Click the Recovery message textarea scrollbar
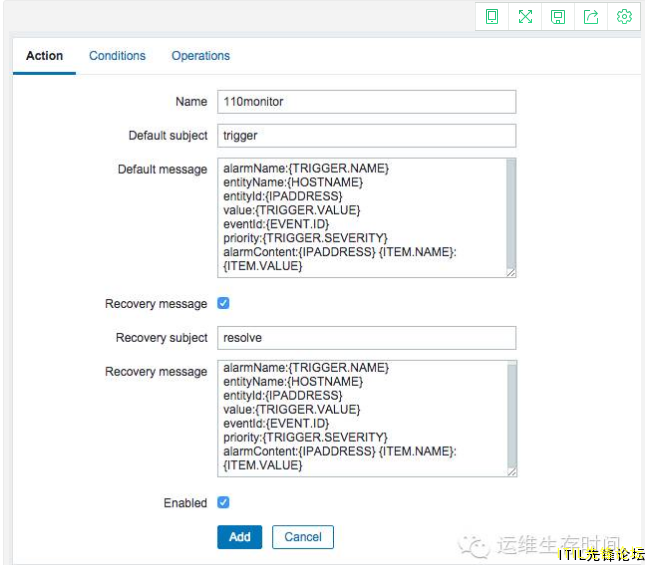The width and height of the screenshot is (645, 565). pyautogui.click(x=512, y=414)
